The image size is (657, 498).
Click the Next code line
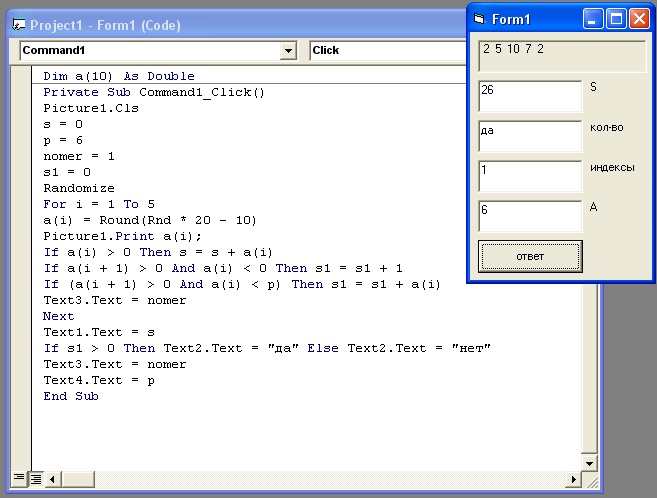coord(59,316)
